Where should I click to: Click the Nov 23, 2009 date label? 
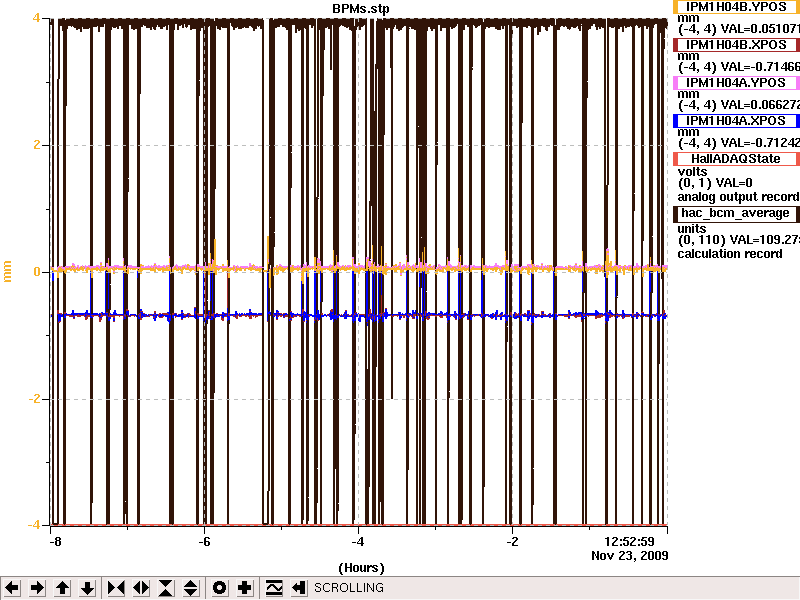630,556
